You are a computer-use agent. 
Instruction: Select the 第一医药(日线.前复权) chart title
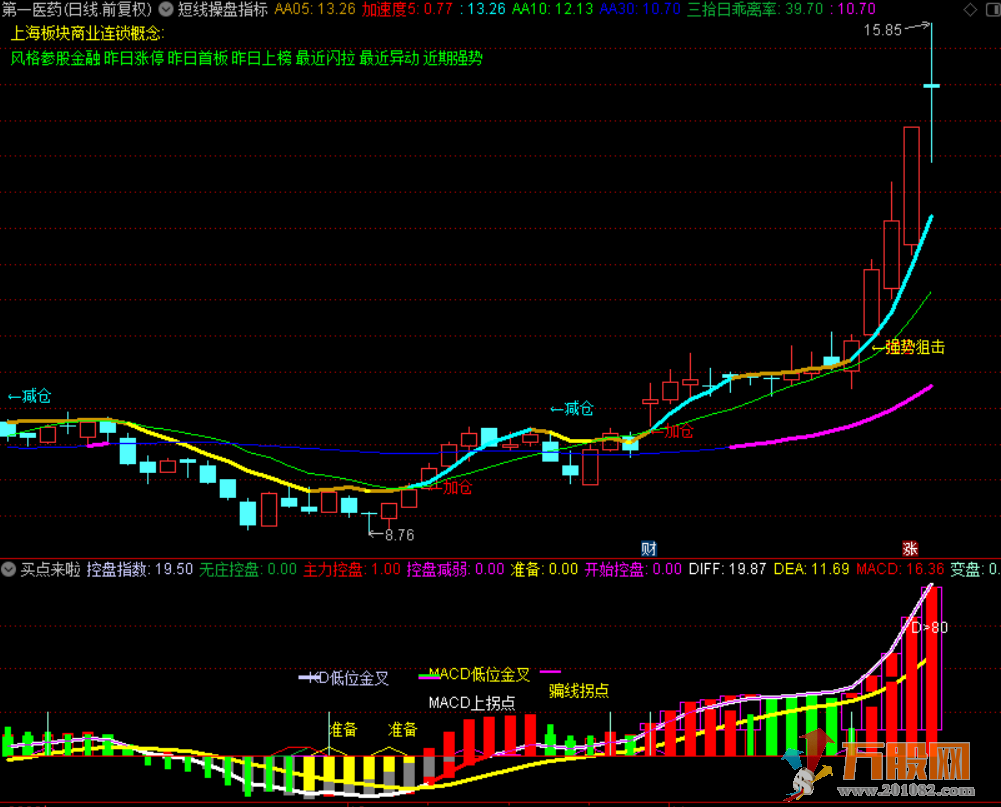(77, 9)
